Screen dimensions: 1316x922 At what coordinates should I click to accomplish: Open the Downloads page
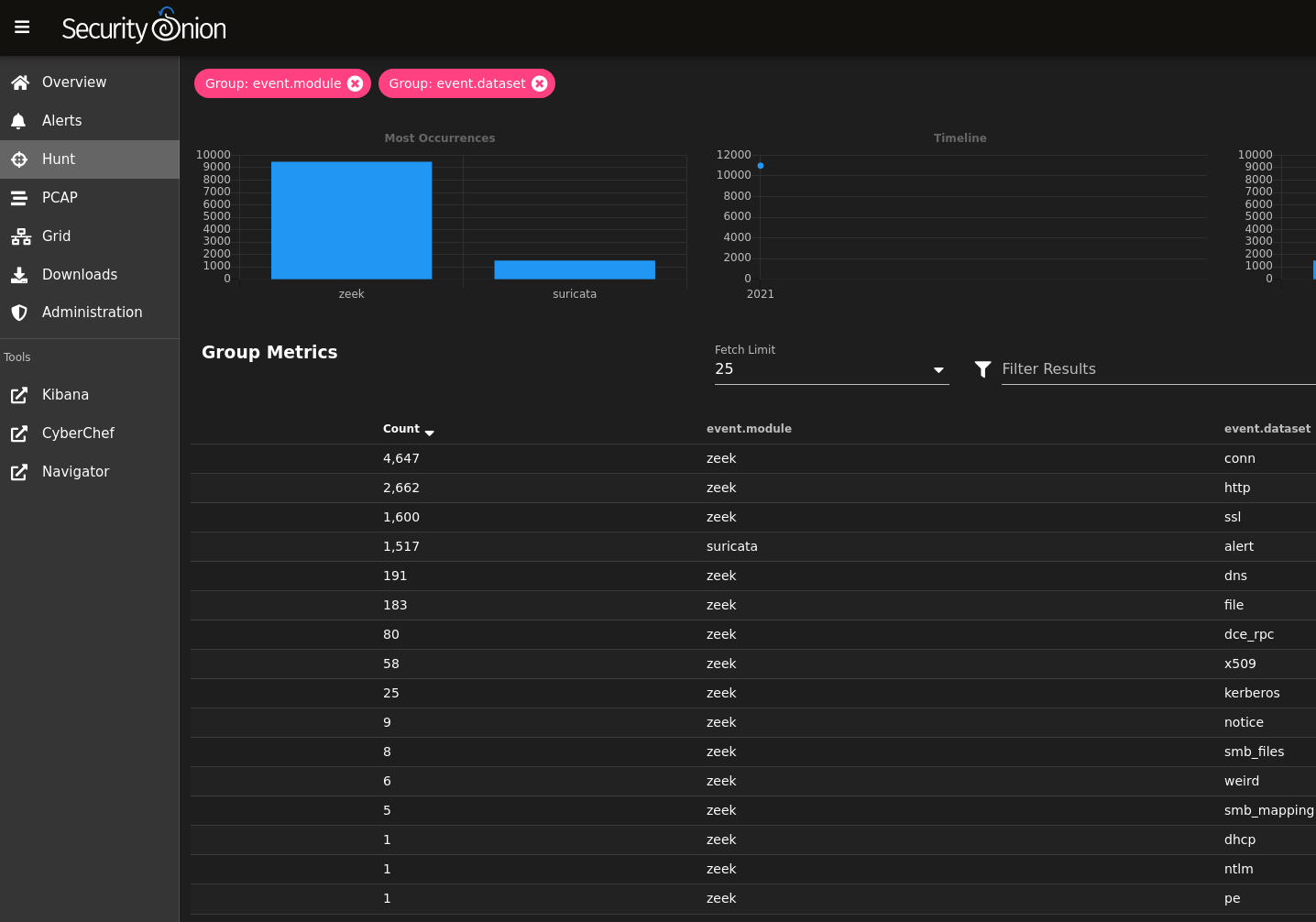[90, 275]
